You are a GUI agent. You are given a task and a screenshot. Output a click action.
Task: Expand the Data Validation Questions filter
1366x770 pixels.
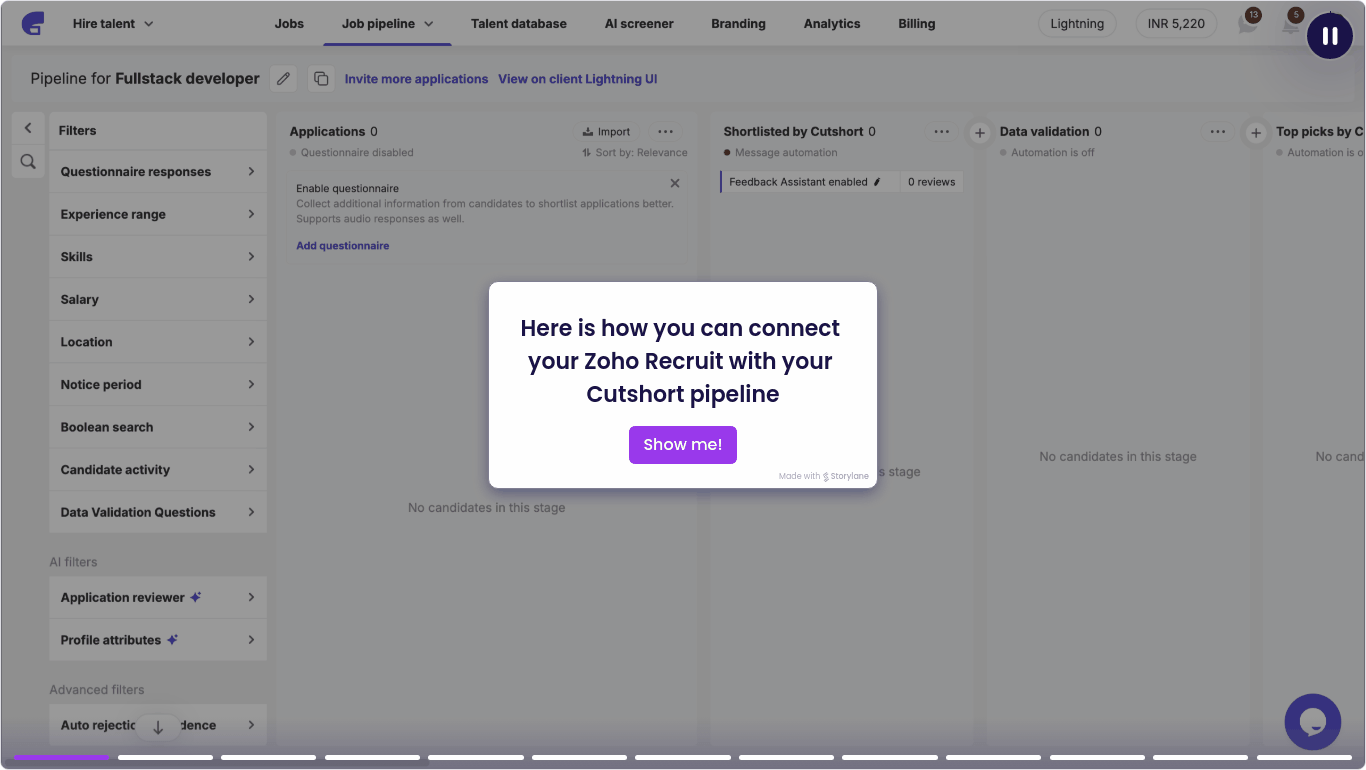point(158,512)
